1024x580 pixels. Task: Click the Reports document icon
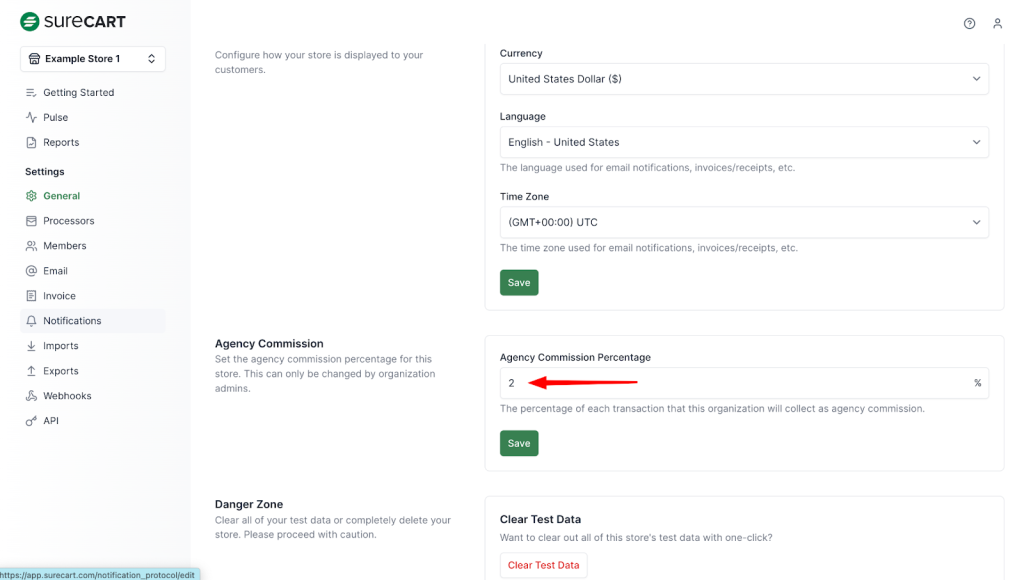click(32, 142)
